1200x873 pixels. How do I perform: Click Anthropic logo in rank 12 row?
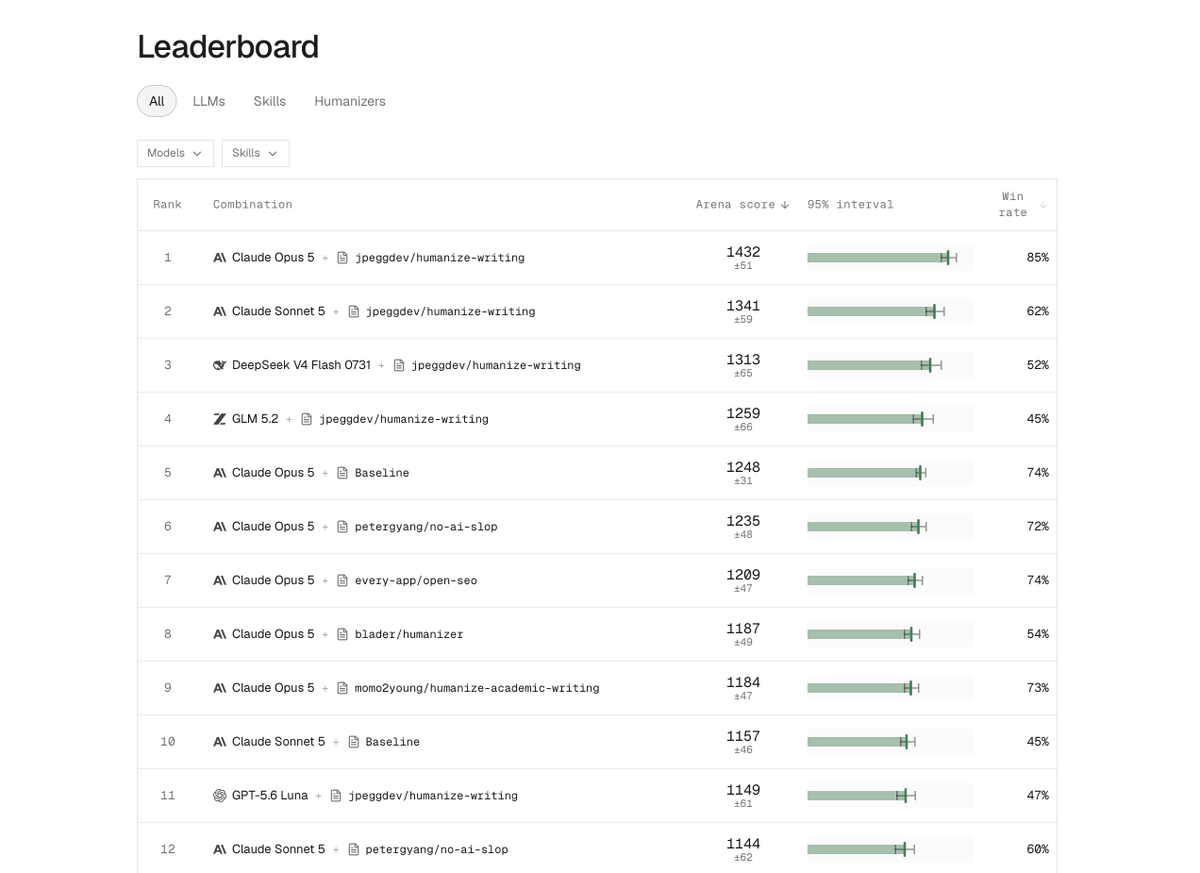pos(220,849)
